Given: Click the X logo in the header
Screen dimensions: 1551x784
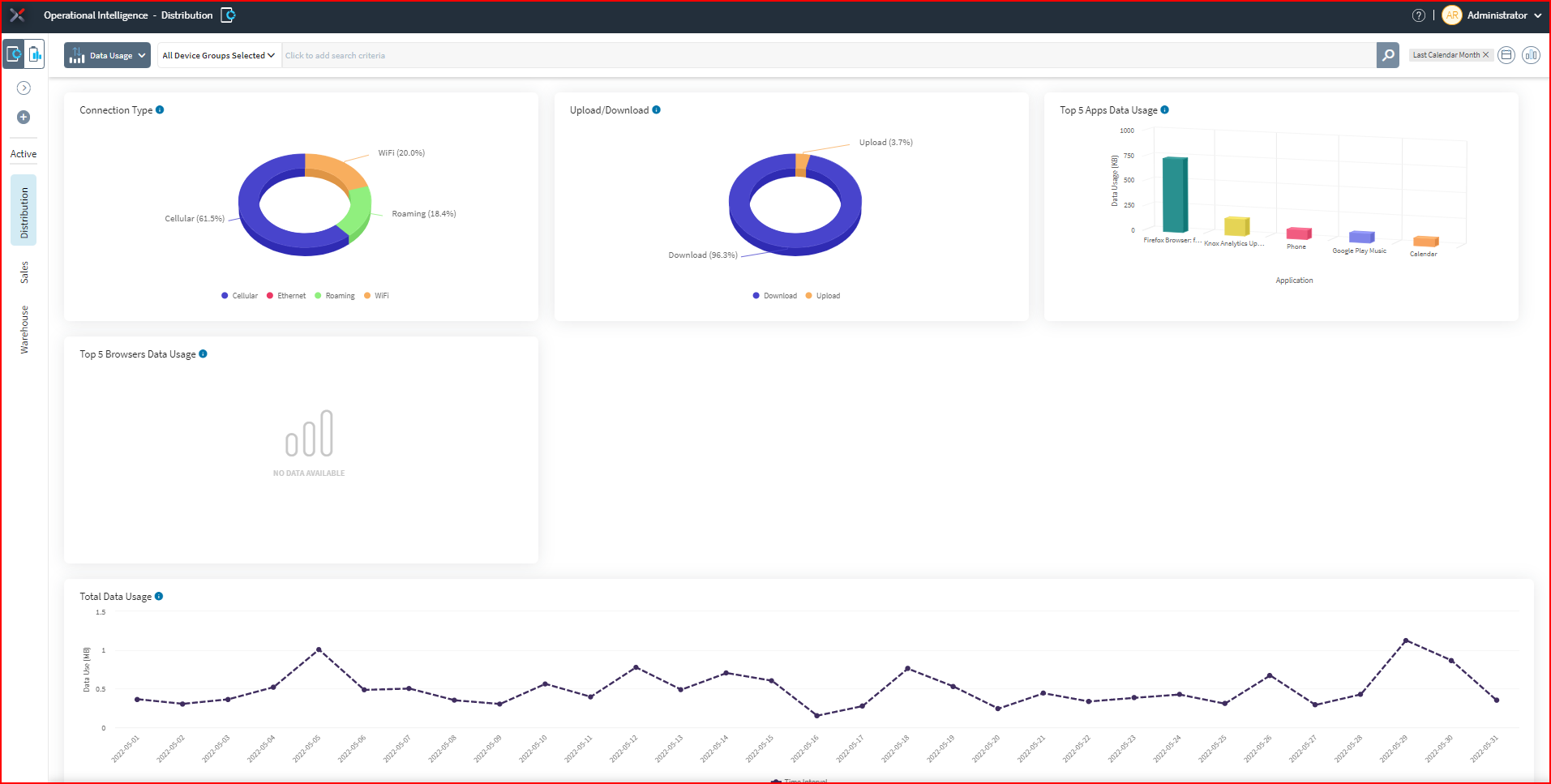Looking at the screenshot, I should [17, 15].
